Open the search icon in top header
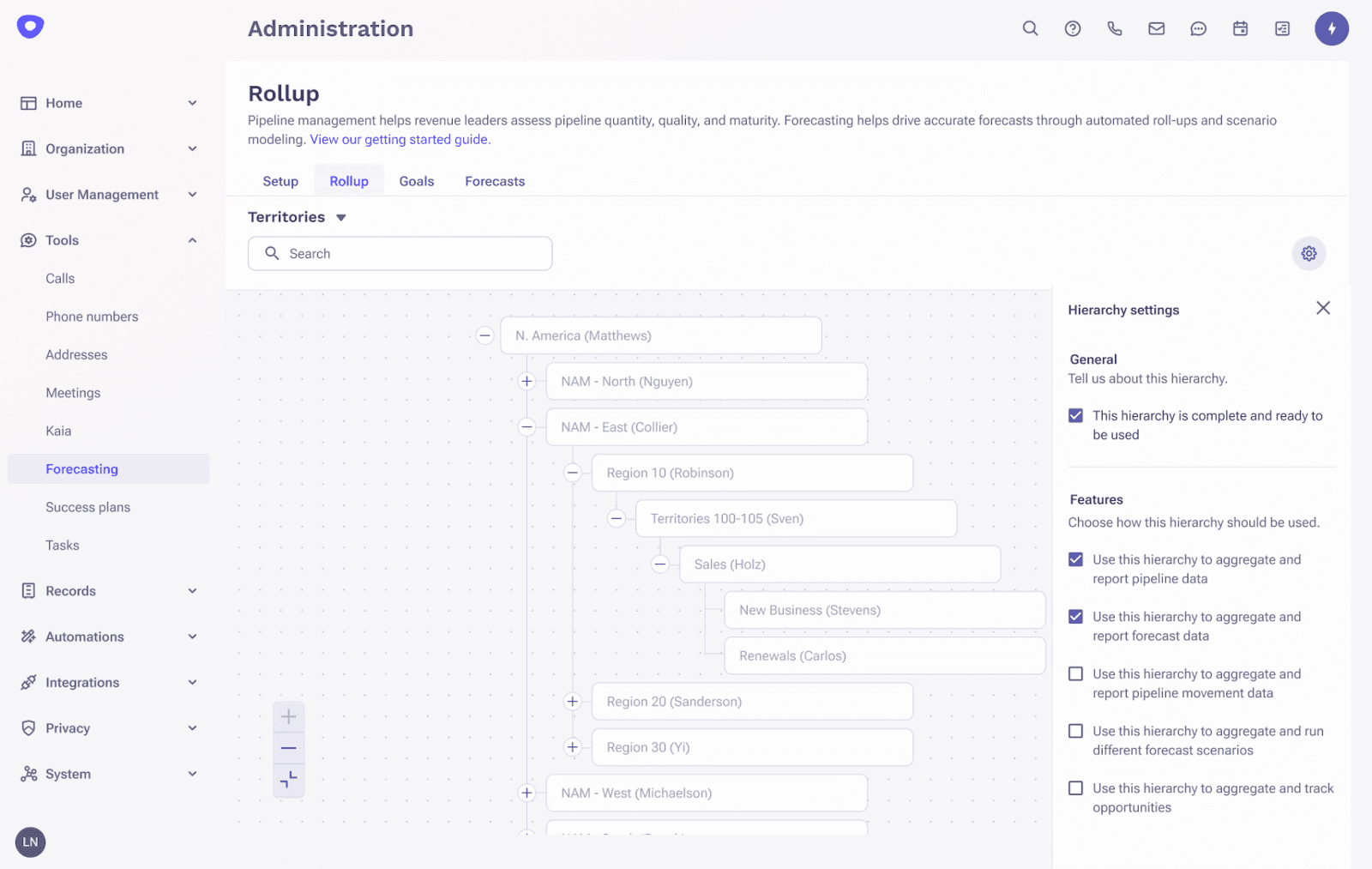This screenshot has width=1372, height=869. [x=1030, y=28]
